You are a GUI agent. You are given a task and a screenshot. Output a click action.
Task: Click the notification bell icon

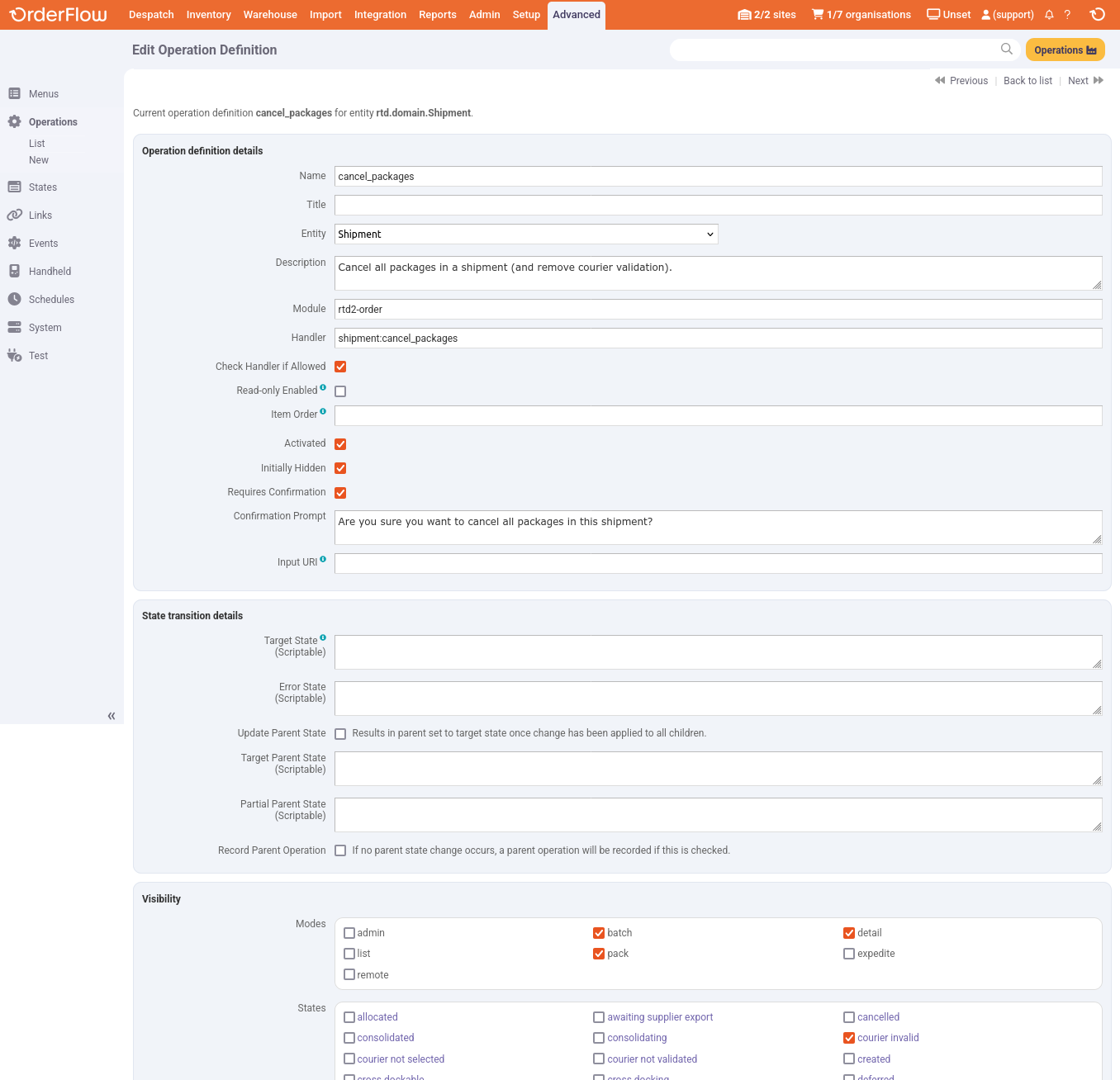point(1049,15)
